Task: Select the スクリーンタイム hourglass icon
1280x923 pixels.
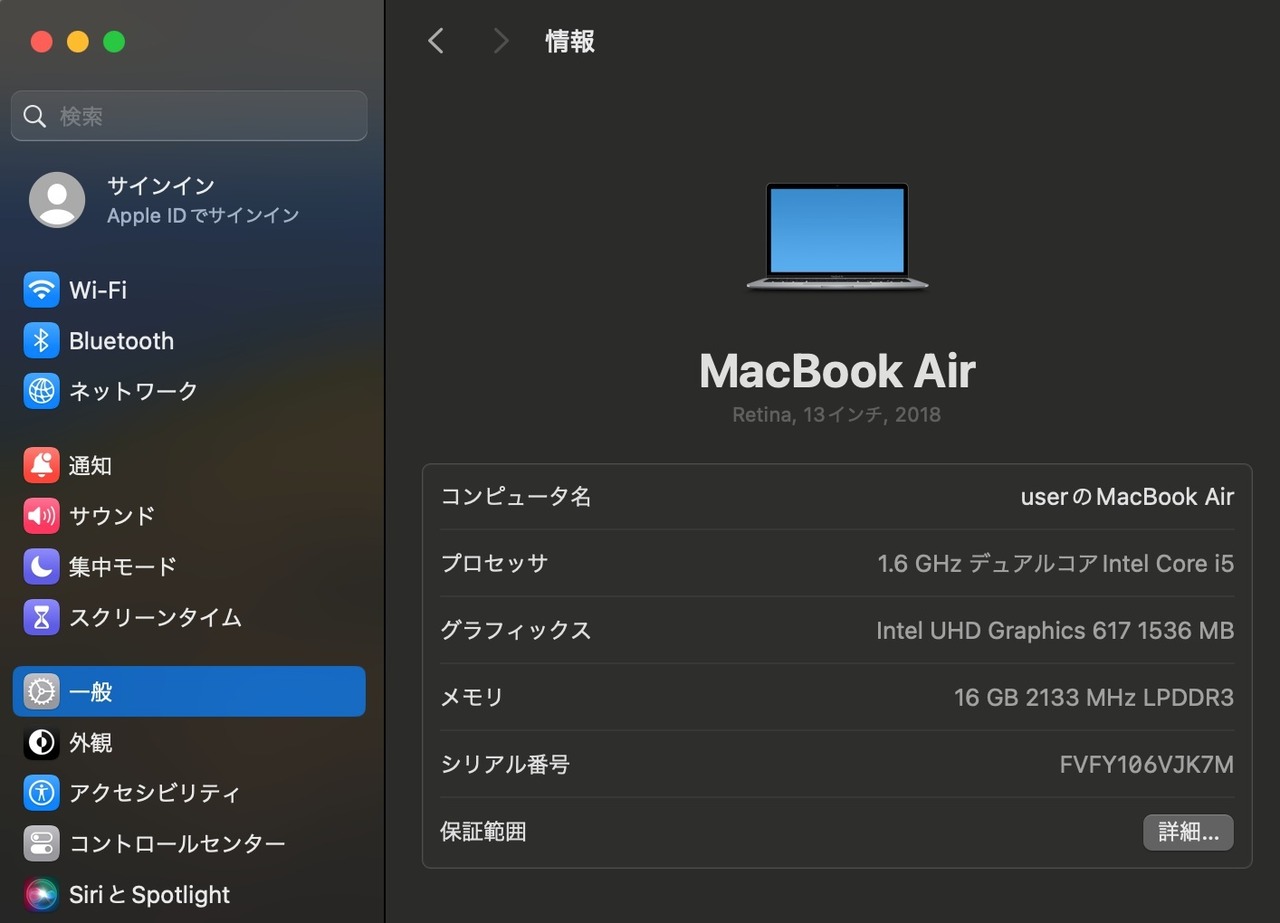Action: [41, 617]
